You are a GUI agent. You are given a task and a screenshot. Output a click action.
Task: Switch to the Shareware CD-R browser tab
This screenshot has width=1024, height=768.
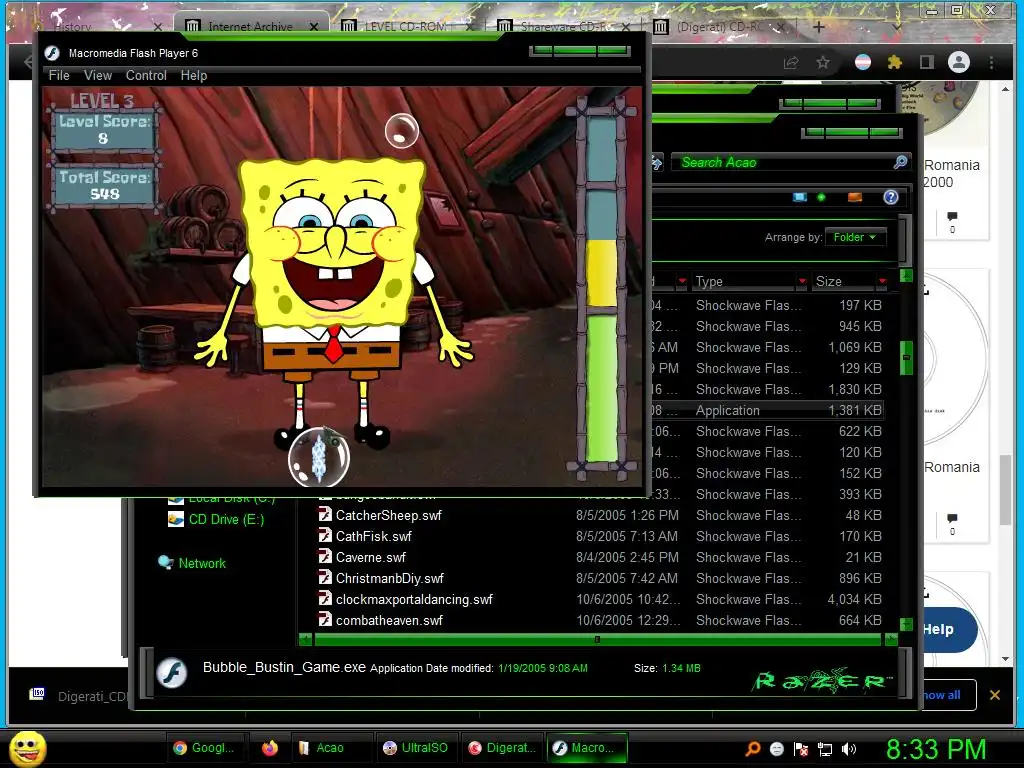[x=563, y=26]
